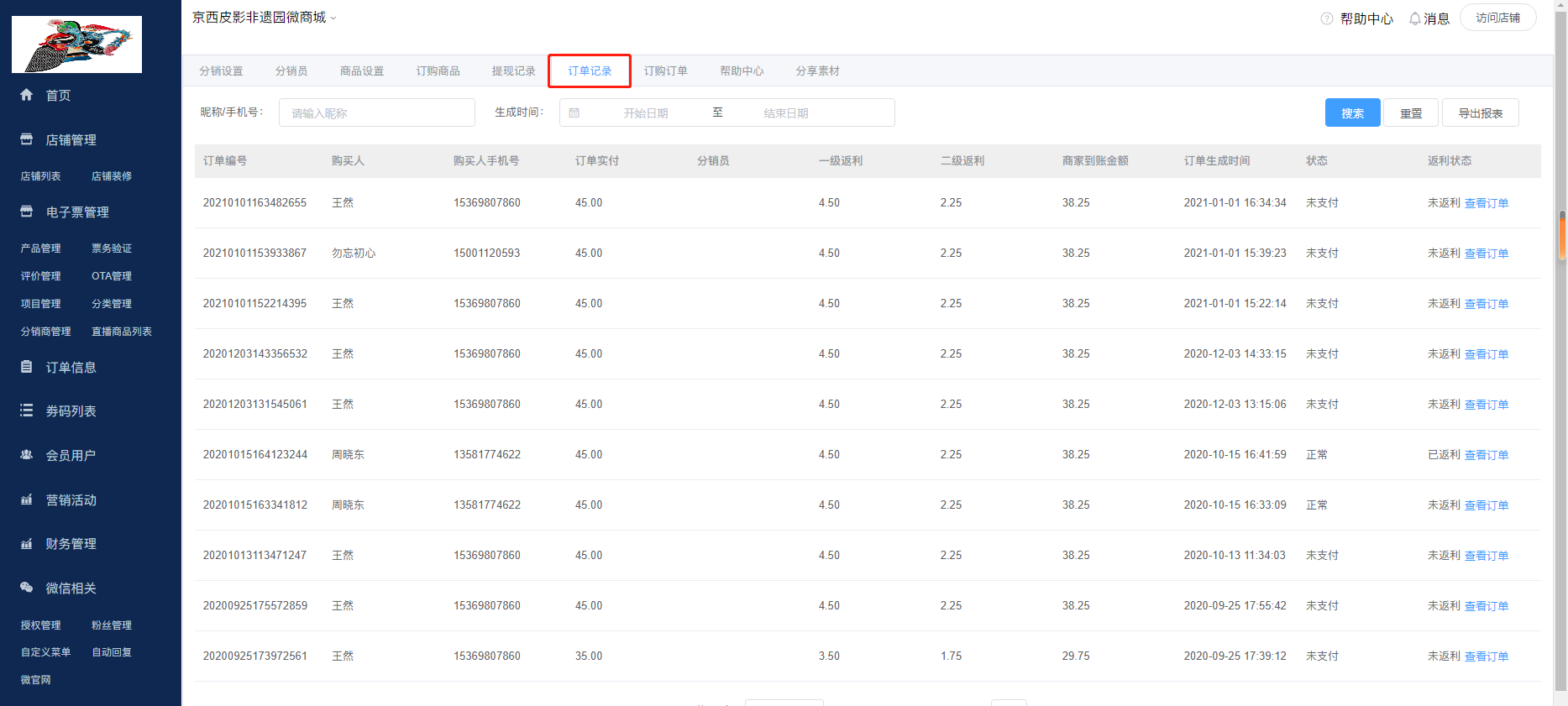Click the orange vertical scrollbar thumb
Image resolution: width=1568 pixels, height=706 pixels.
tap(1562, 235)
